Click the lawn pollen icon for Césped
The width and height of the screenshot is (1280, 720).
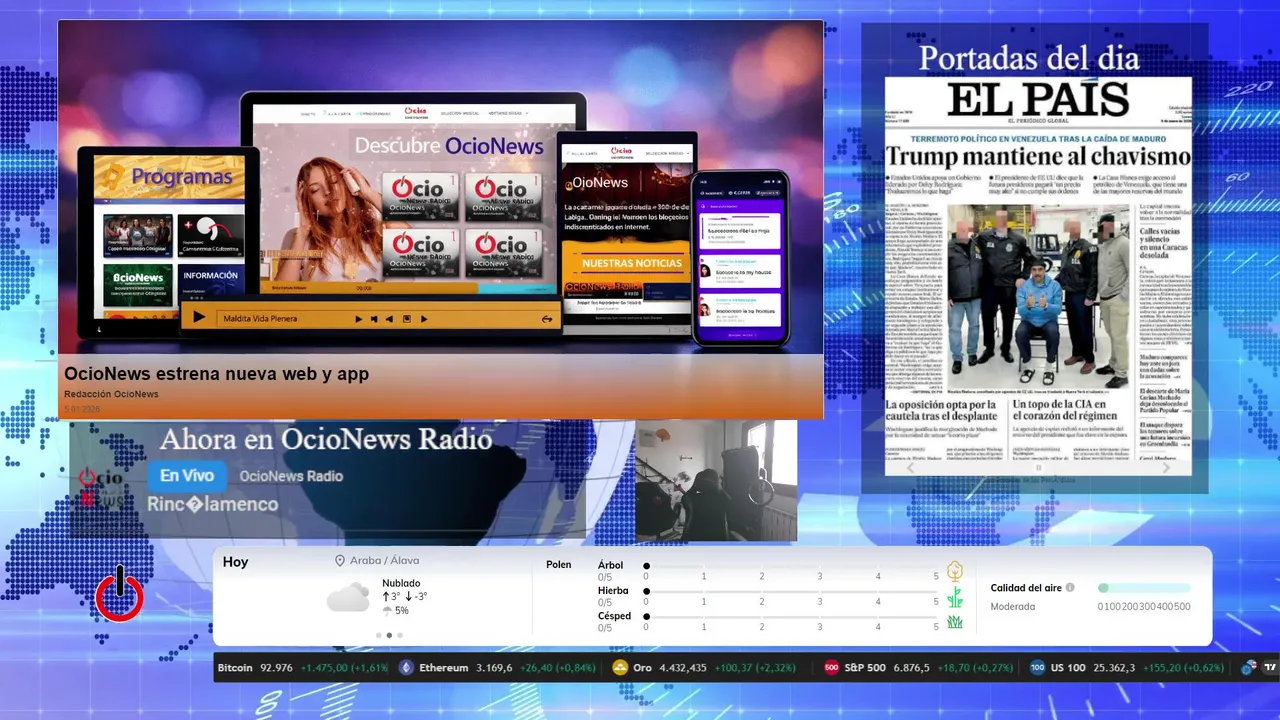tap(955, 622)
